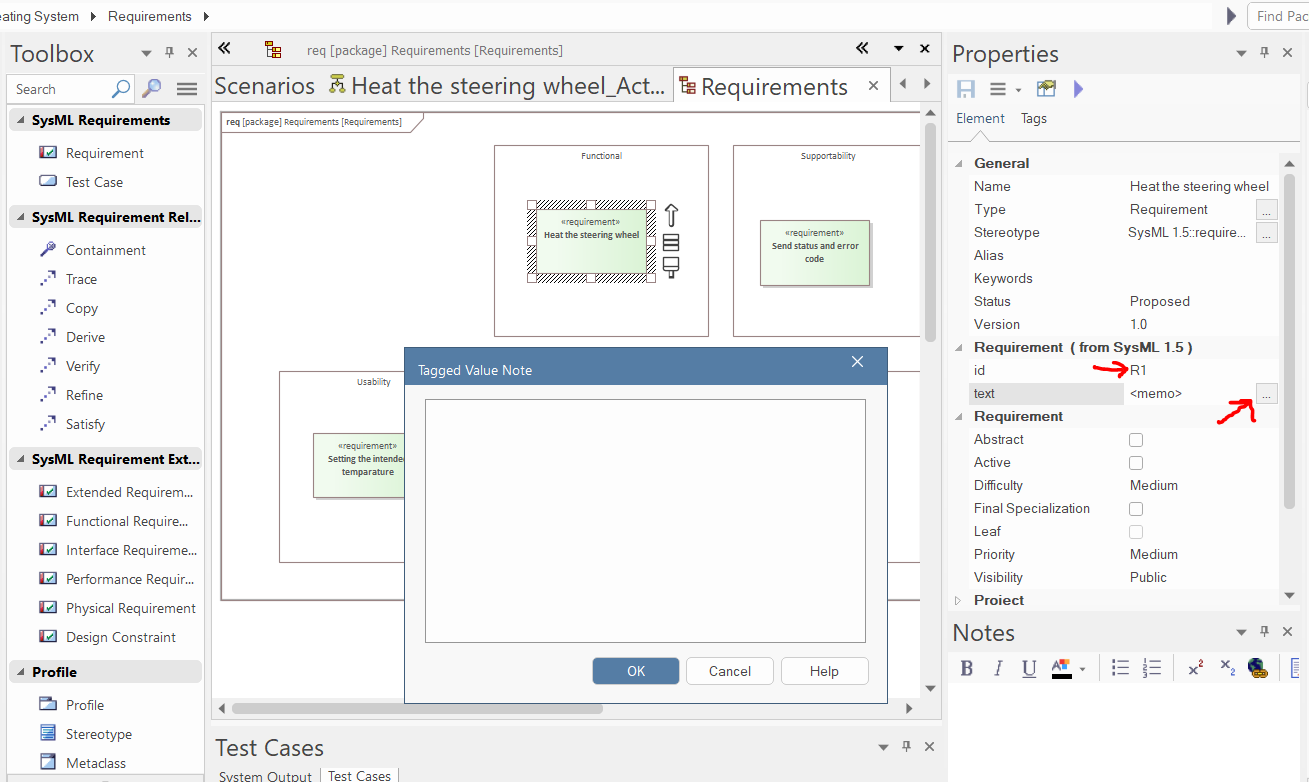The width and height of the screenshot is (1309, 782).
Task: Click the Save icon in Properties
Action: coord(966,89)
